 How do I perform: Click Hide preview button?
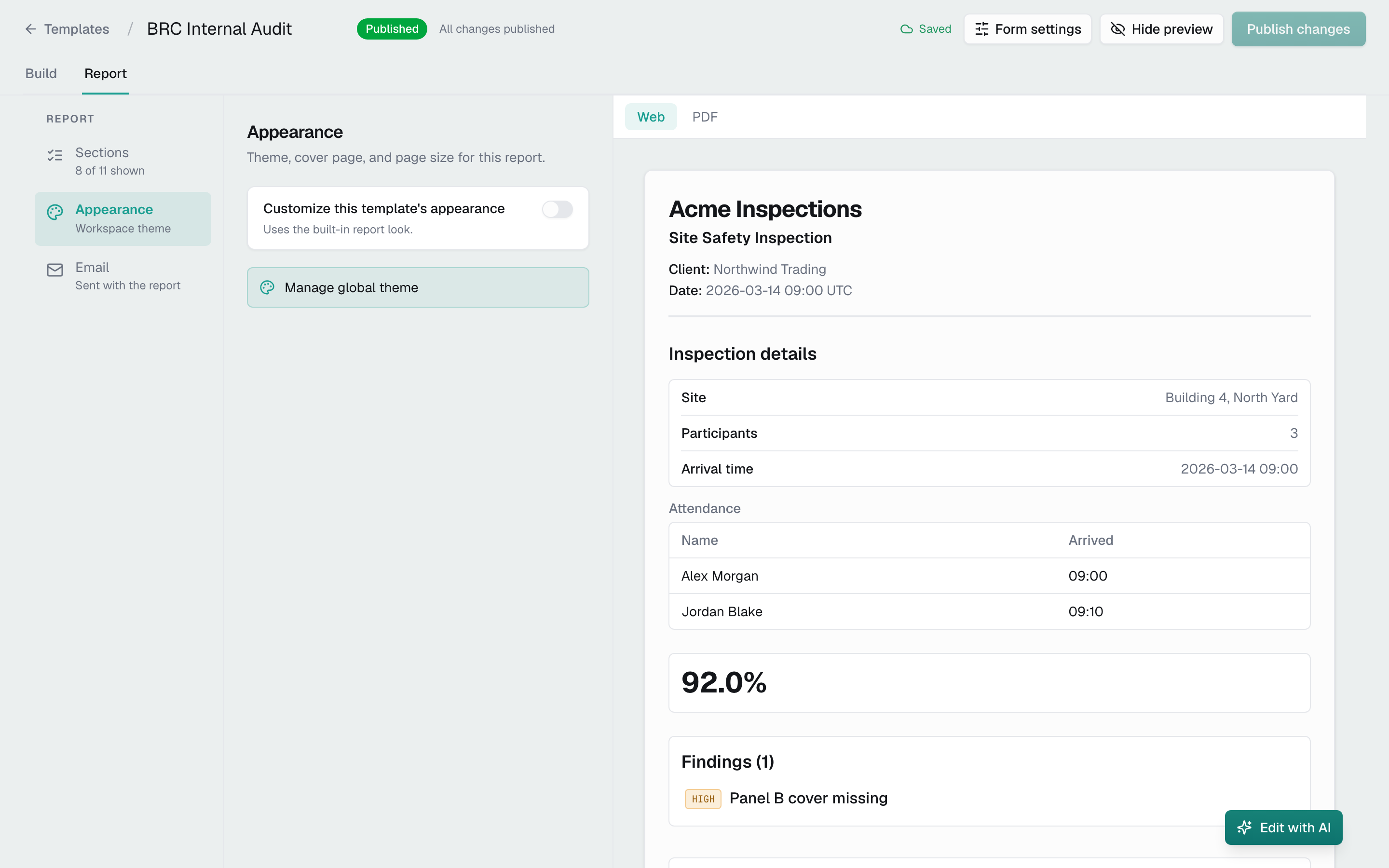point(1161,29)
